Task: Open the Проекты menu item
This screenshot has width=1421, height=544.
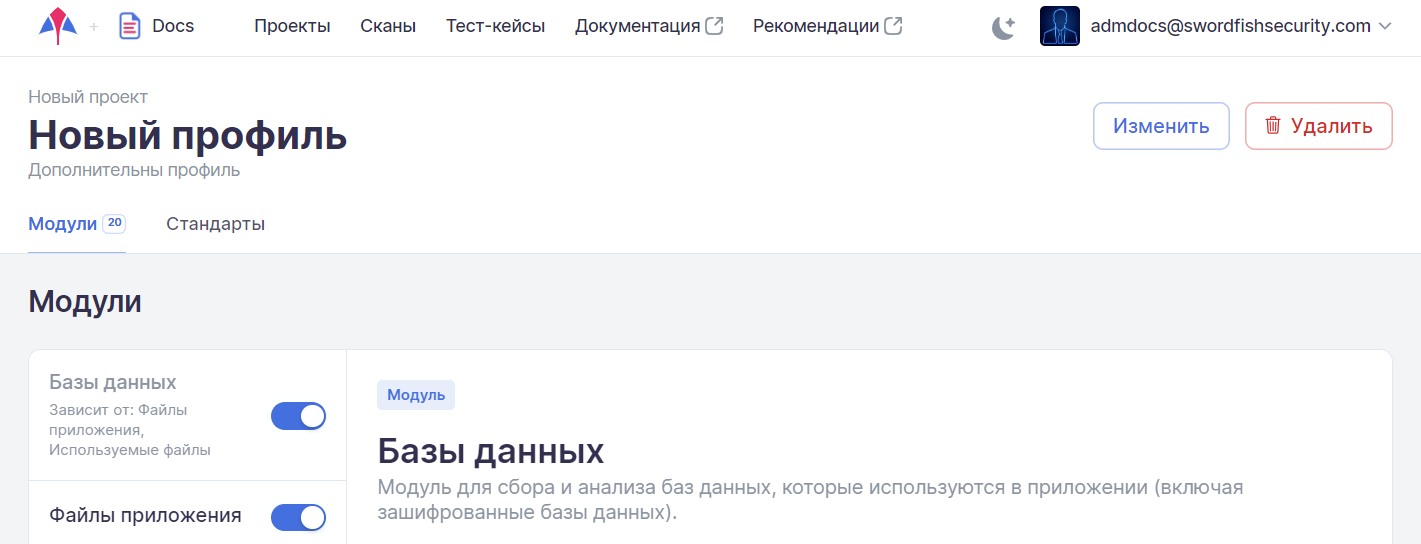Action: (292, 26)
